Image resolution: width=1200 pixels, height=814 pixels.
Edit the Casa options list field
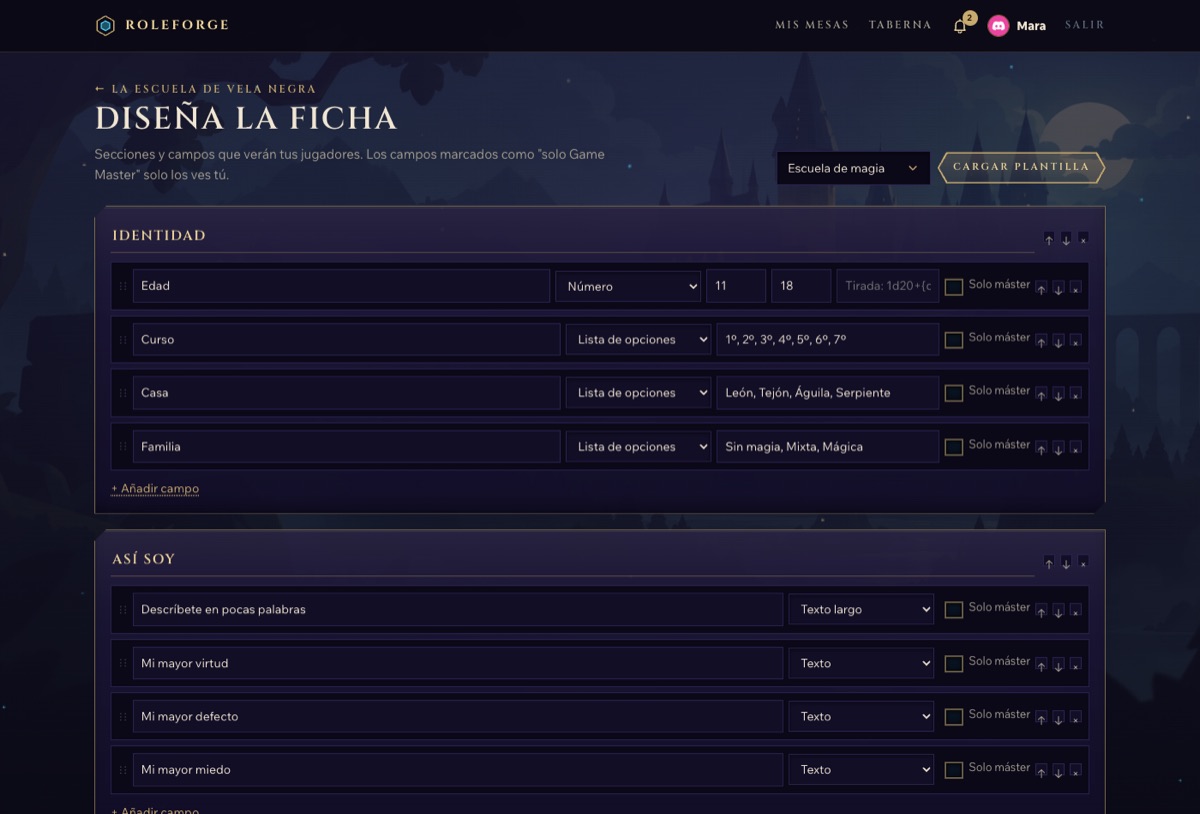click(x=828, y=393)
